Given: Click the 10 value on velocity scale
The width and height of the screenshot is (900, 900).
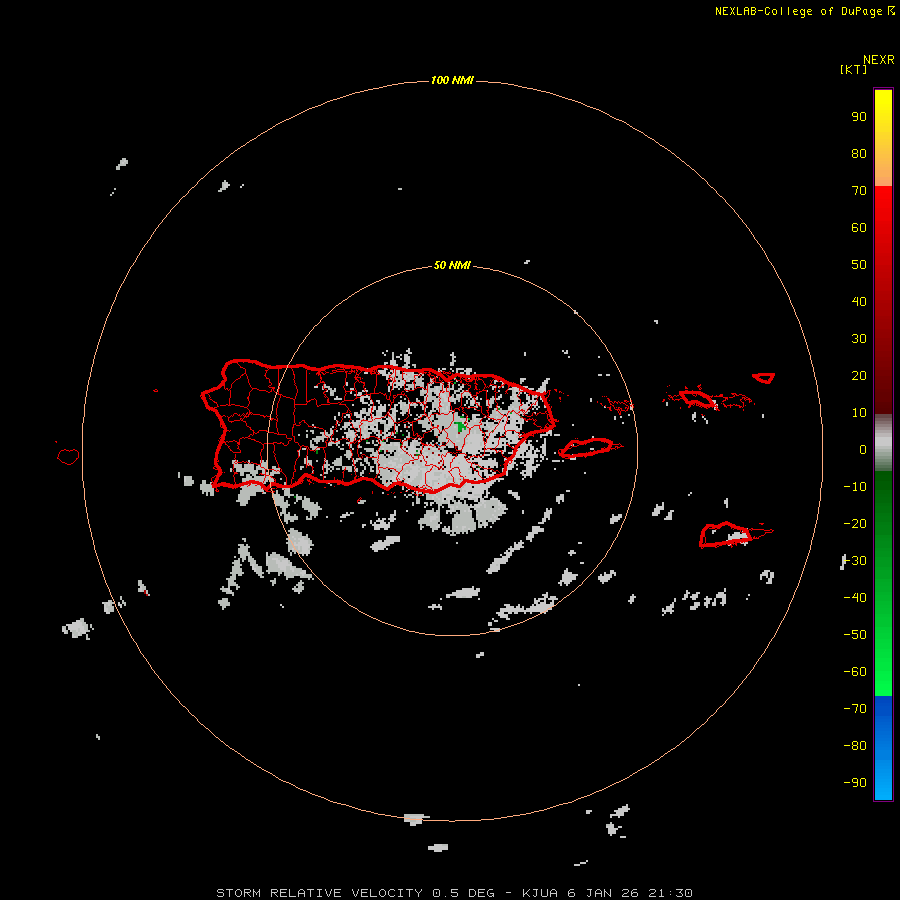Looking at the screenshot, I should [x=859, y=413].
